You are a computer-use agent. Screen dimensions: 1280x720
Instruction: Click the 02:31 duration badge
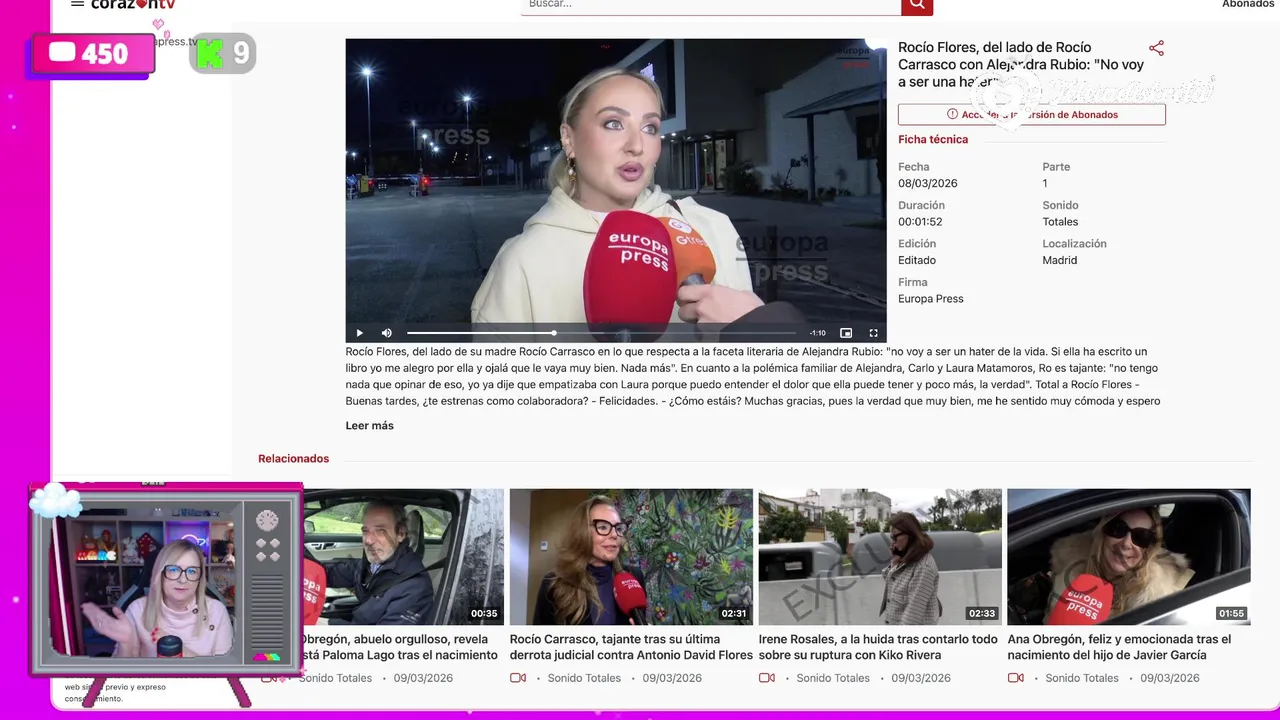click(x=734, y=614)
